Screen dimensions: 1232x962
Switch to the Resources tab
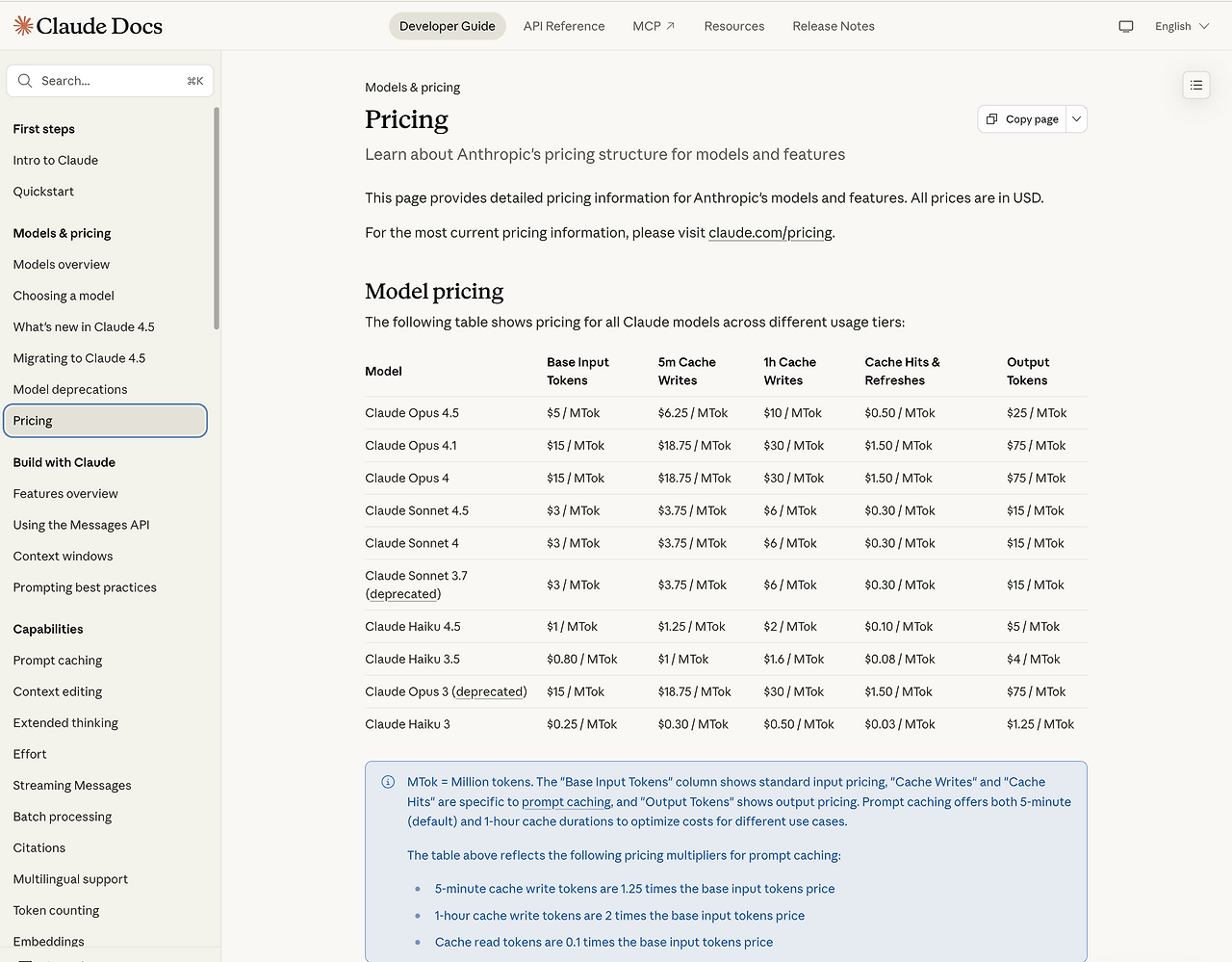click(734, 26)
